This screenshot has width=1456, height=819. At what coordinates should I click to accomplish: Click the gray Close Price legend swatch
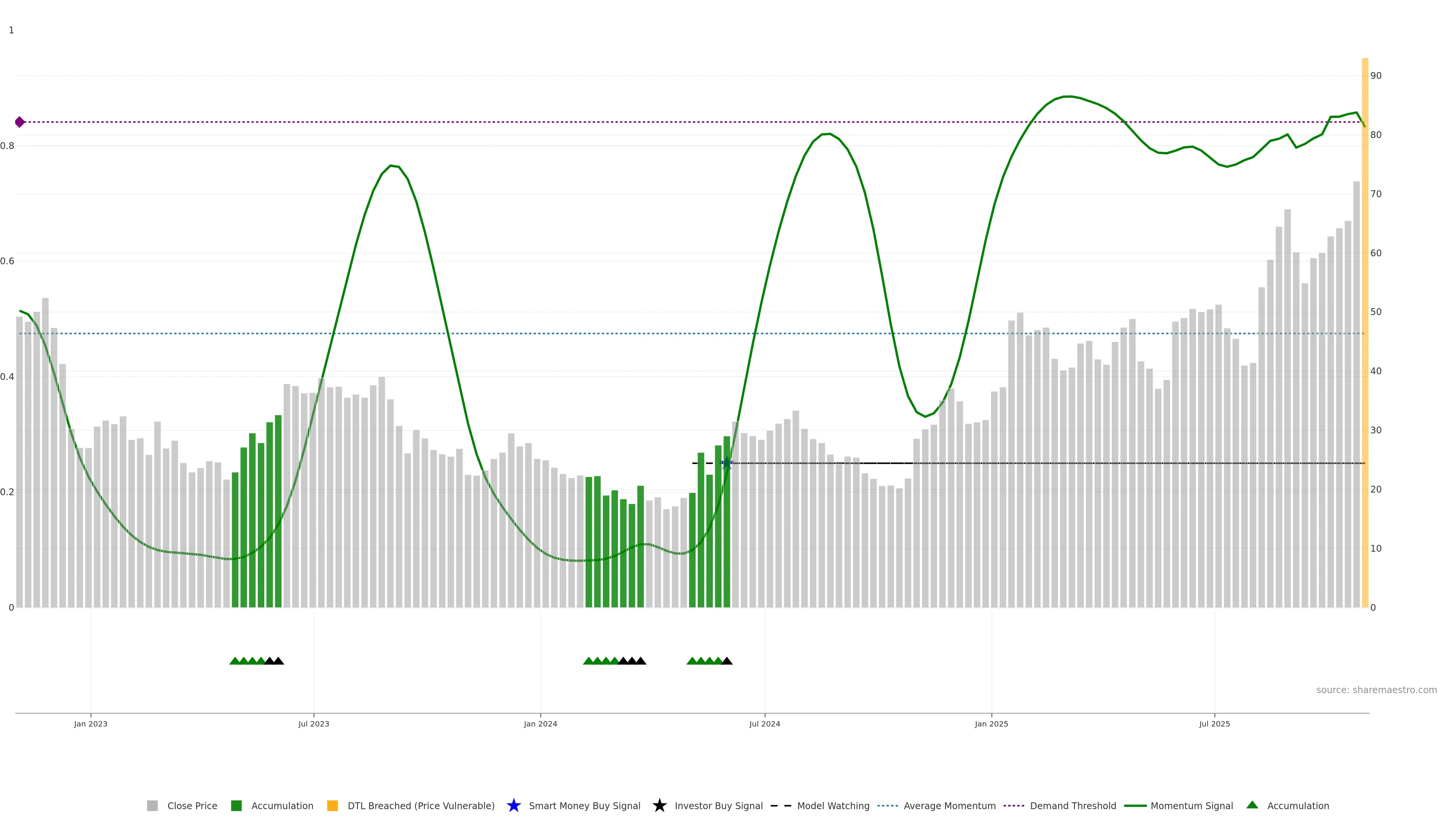point(152,806)
